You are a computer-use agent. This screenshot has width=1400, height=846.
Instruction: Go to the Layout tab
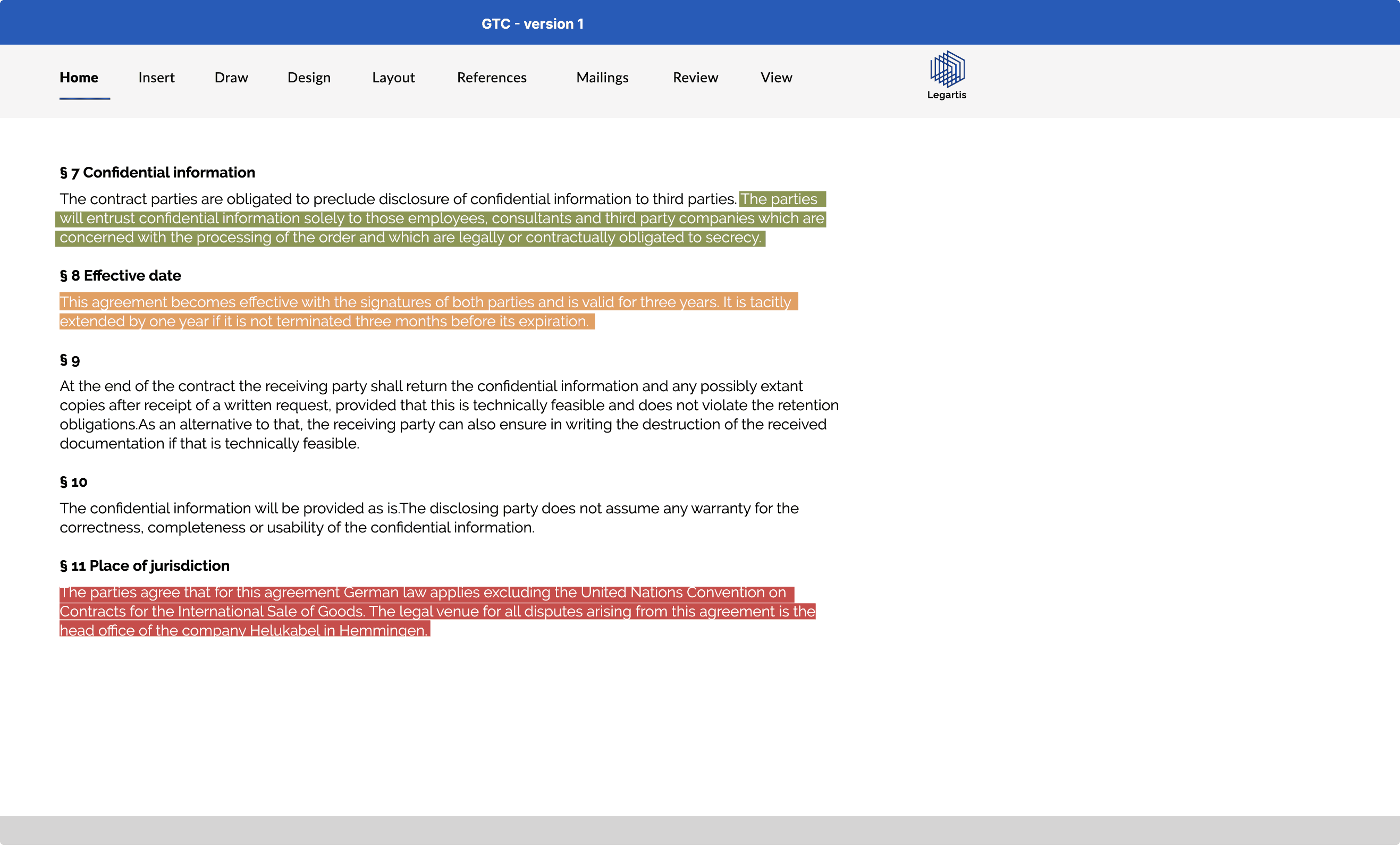point(393,77)
